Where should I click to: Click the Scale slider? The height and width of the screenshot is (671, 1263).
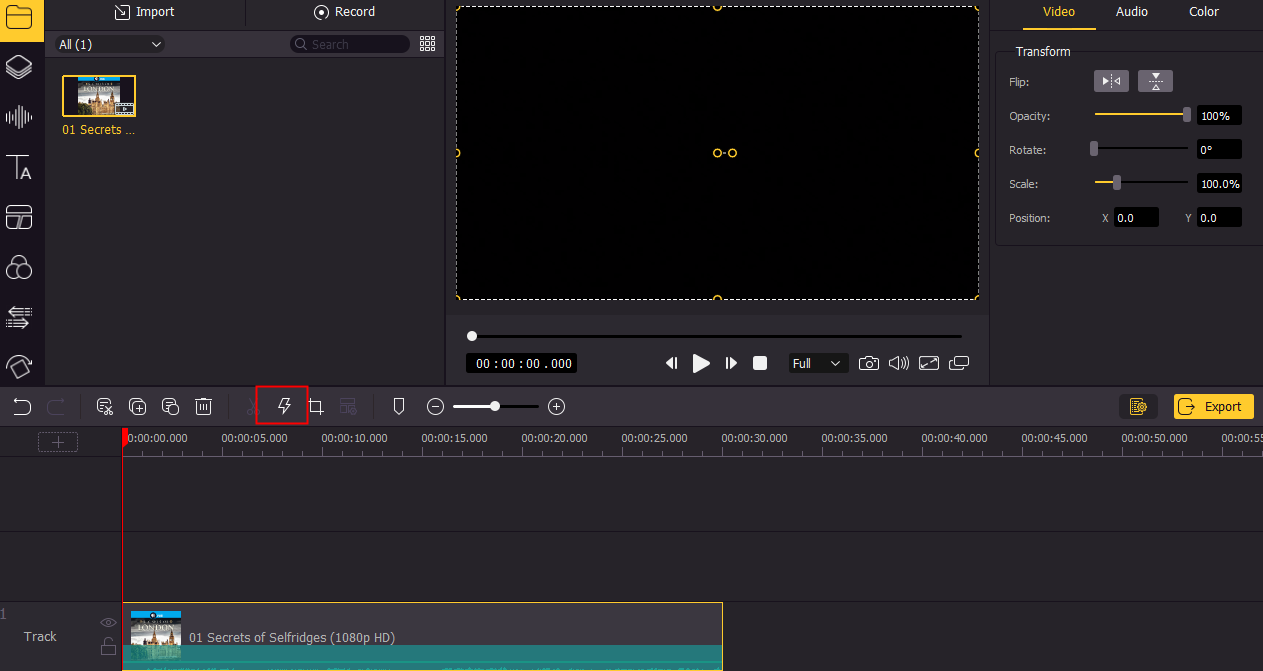tap(1141, 183)
